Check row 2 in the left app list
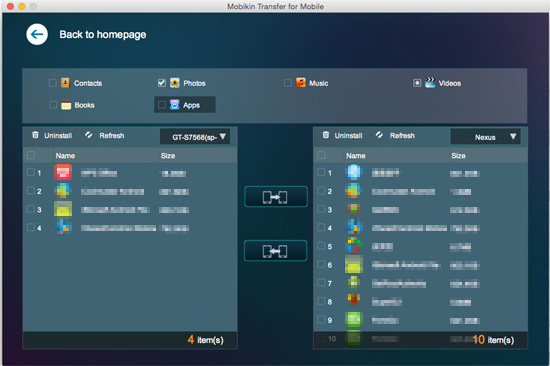Viewport: 550px width, 366px height. point(31,191)
